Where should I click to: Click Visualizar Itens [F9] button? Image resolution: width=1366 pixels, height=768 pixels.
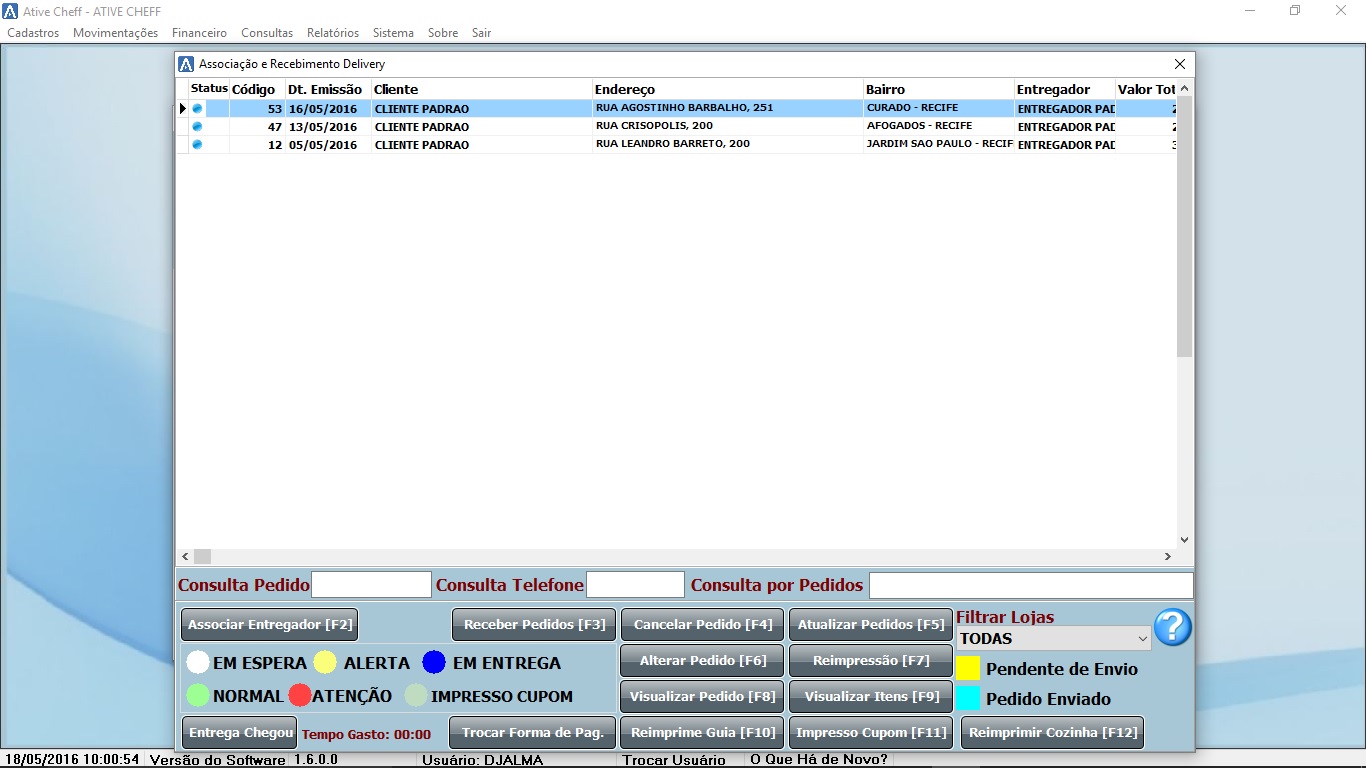871,697
